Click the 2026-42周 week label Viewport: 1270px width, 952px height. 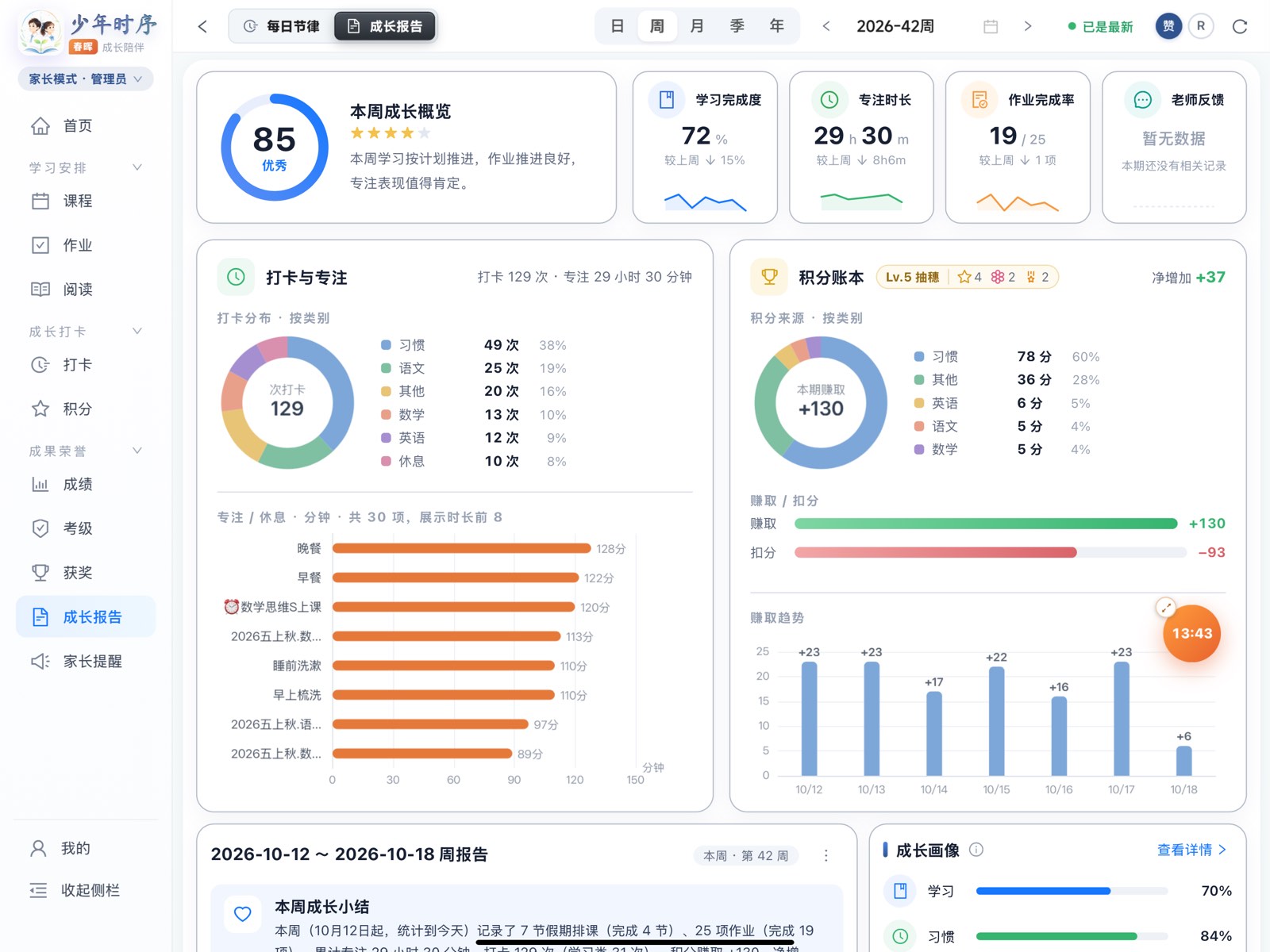(895, 26)
